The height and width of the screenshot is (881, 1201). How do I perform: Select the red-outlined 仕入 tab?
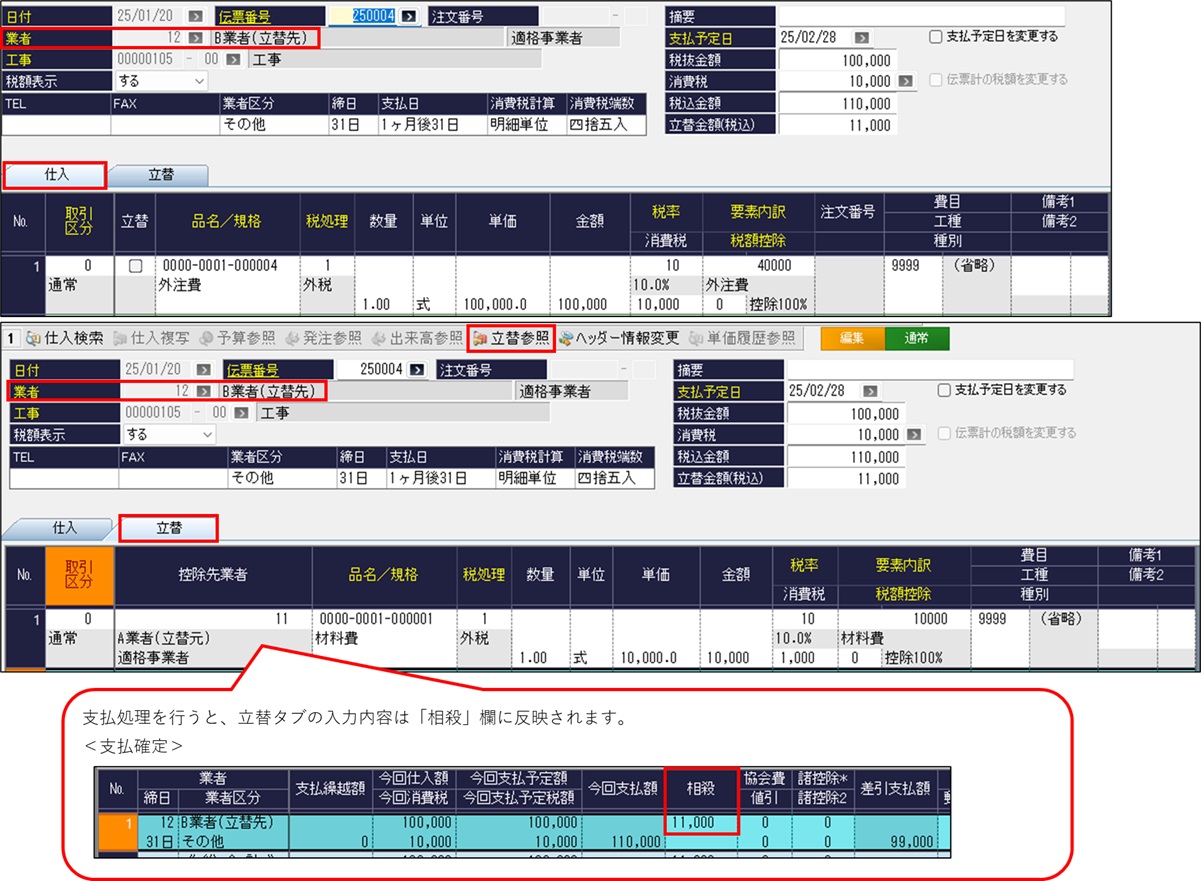55,174
